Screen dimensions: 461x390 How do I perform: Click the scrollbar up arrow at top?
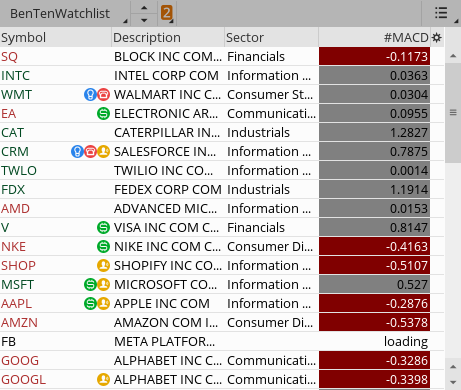click(x=453, y=56)
